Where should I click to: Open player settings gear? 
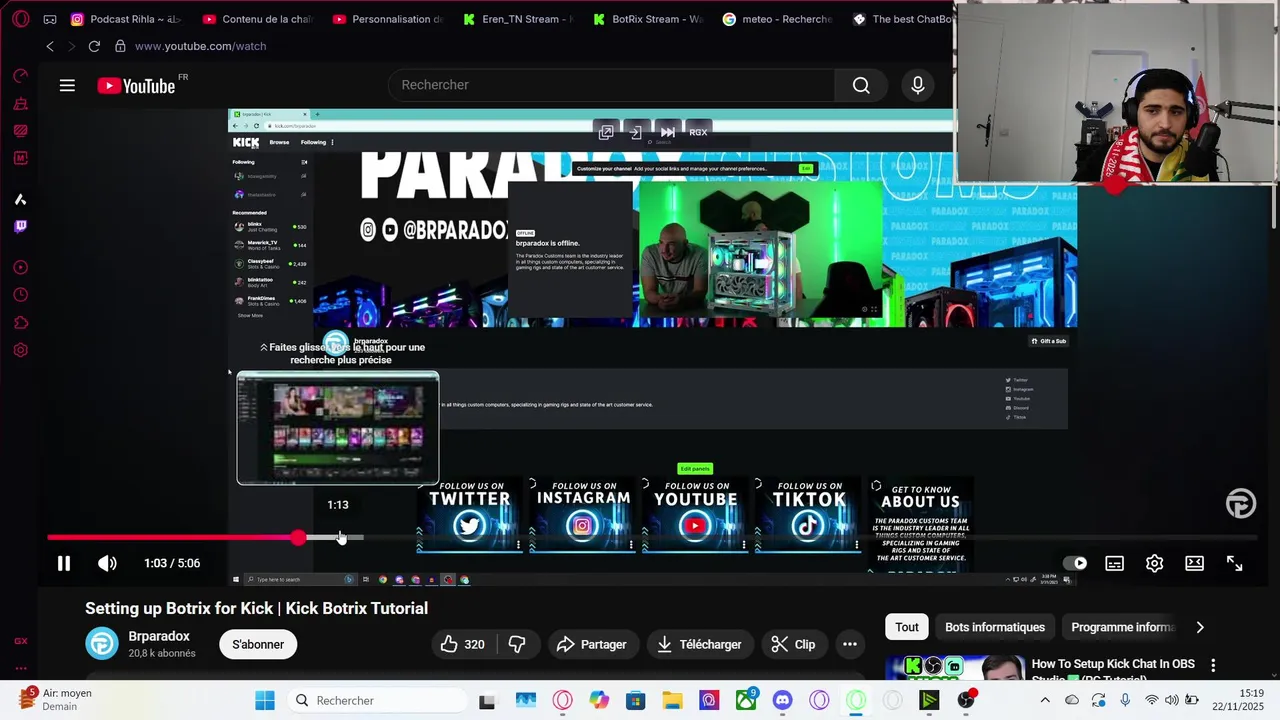(x=1154, y=563)
